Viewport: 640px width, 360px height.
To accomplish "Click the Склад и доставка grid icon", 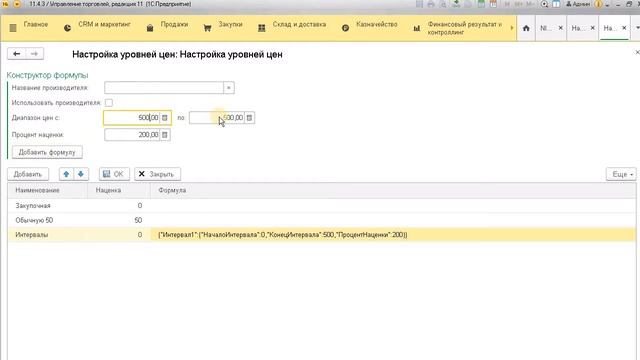I will tap(262, 28).
